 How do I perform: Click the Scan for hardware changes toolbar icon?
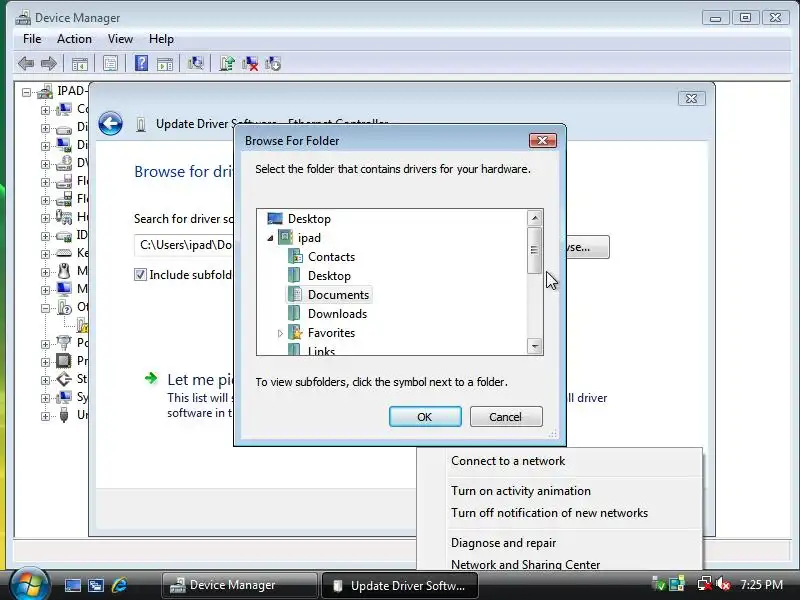pyautogui.click(x=195, y=63)
